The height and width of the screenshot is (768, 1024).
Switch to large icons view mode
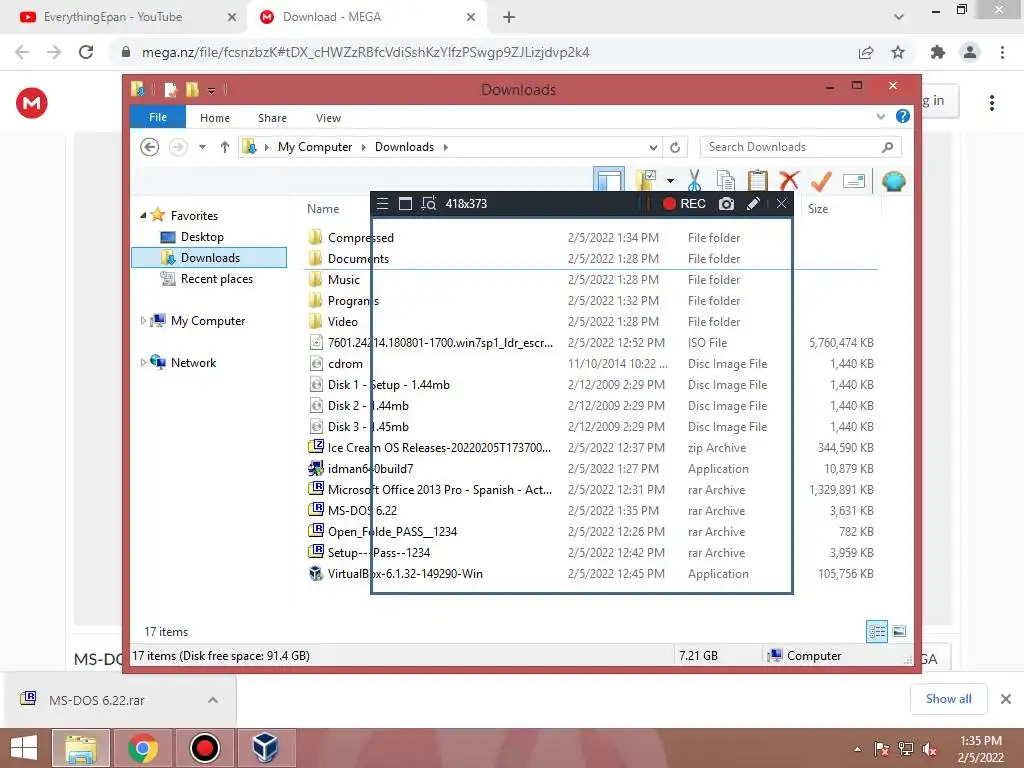point(899,631)
